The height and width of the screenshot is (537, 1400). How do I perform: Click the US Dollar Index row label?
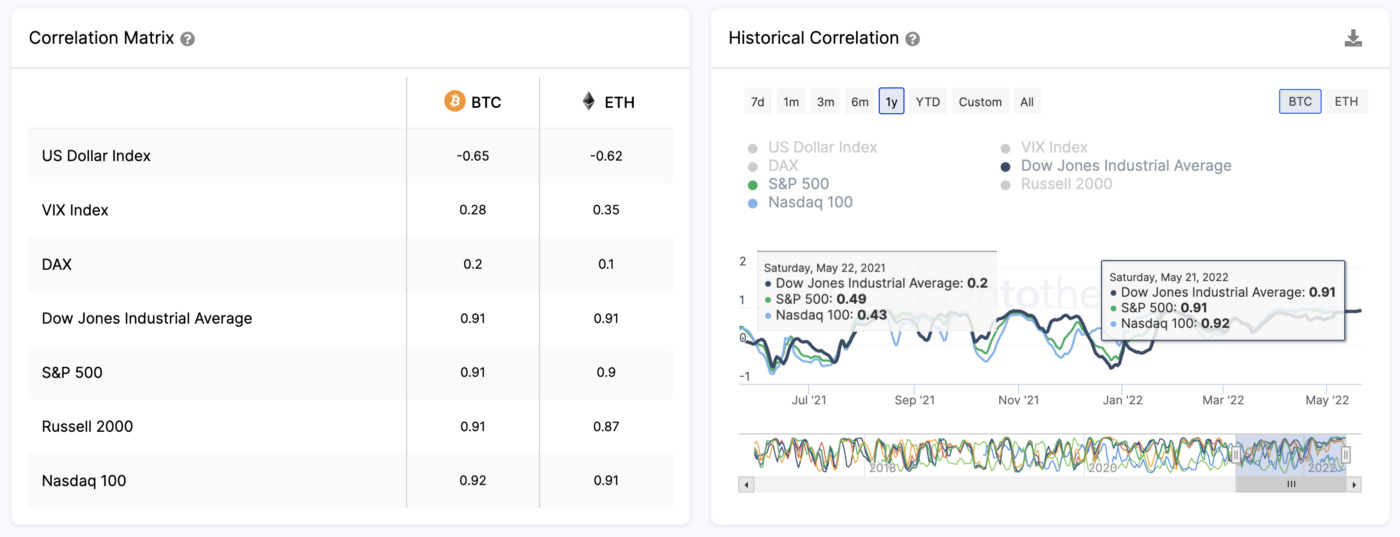click(x=96, y=156)
